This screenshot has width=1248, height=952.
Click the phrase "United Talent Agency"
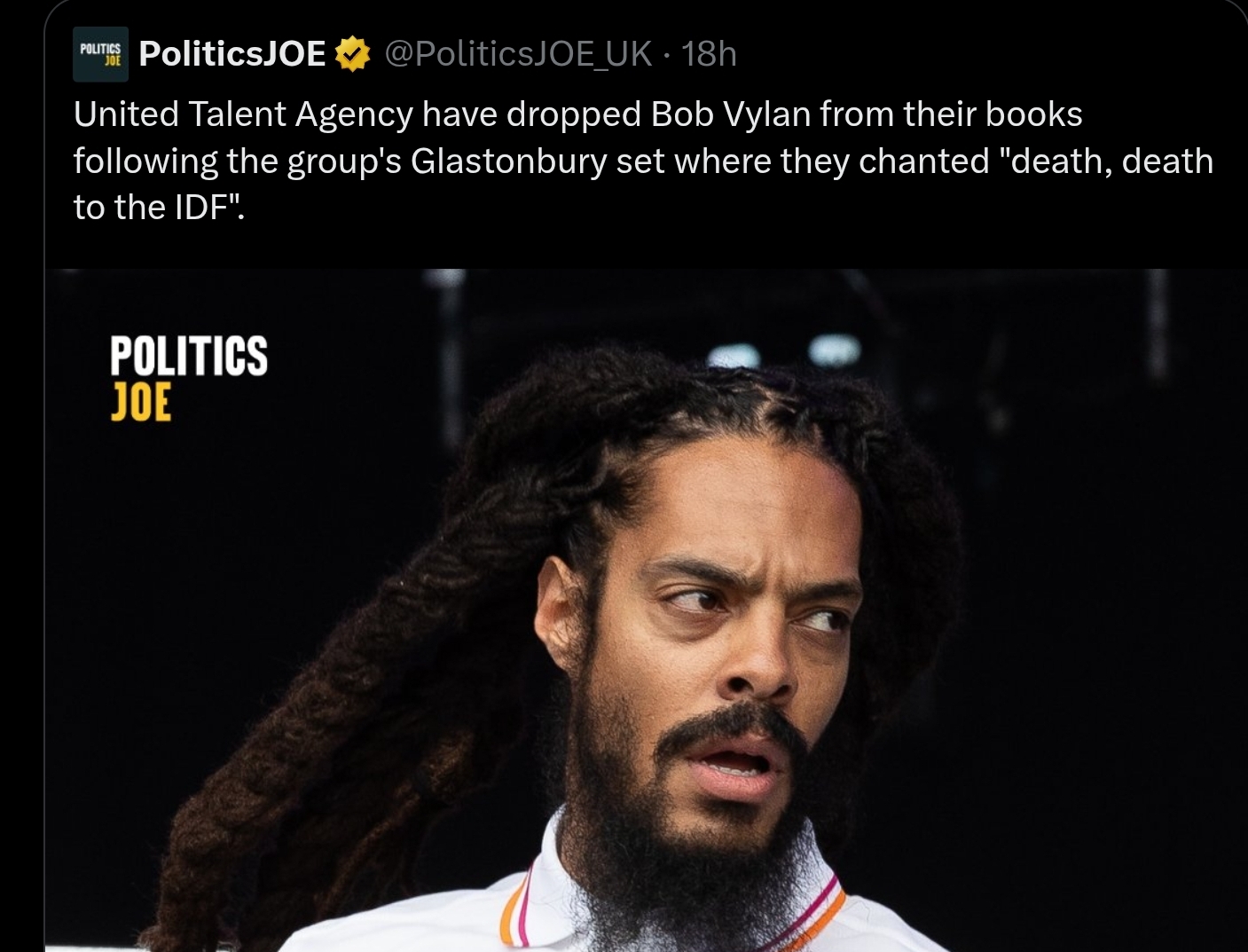tap(243, 114)
